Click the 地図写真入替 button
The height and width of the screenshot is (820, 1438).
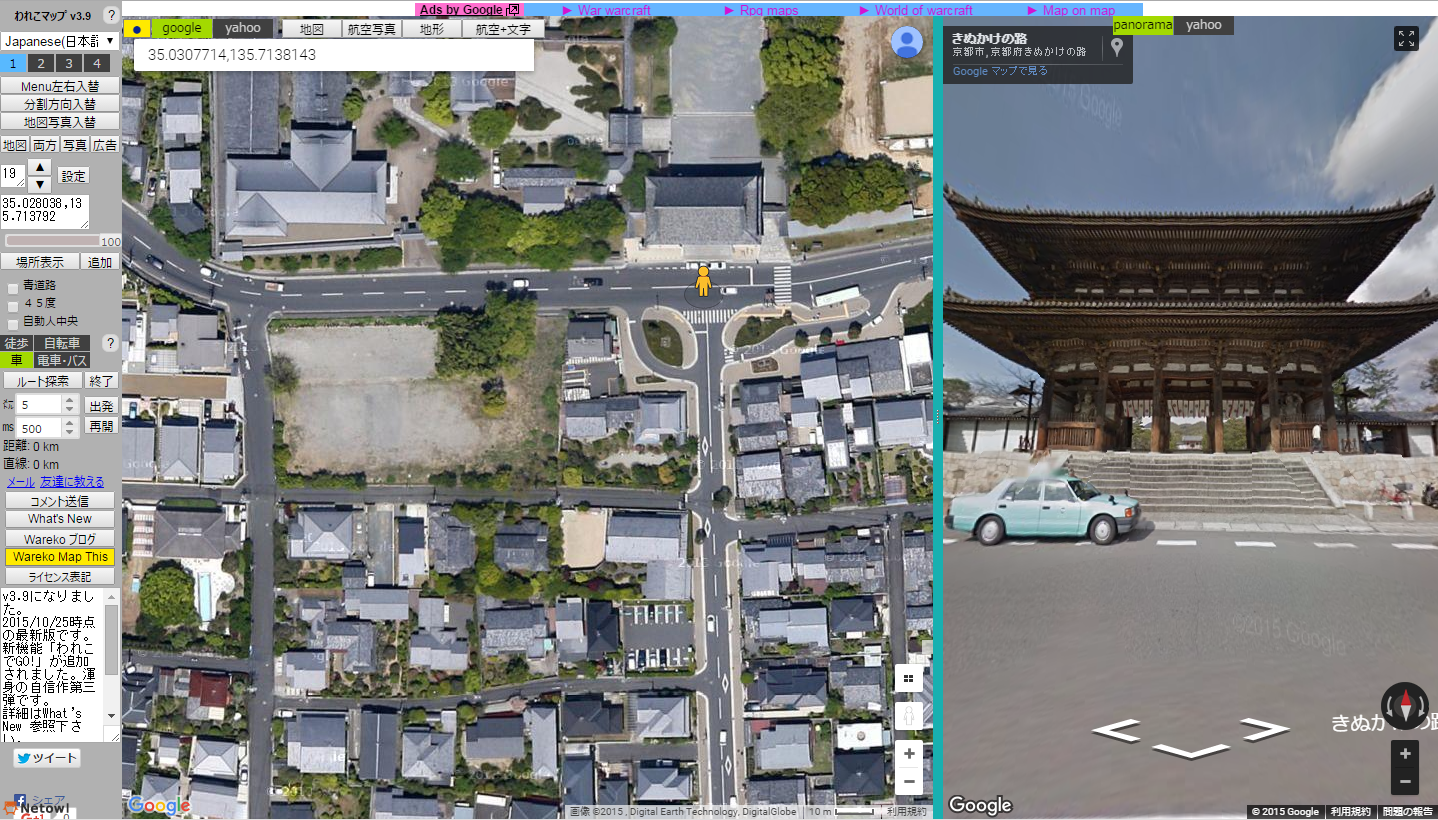pos(60,122)
